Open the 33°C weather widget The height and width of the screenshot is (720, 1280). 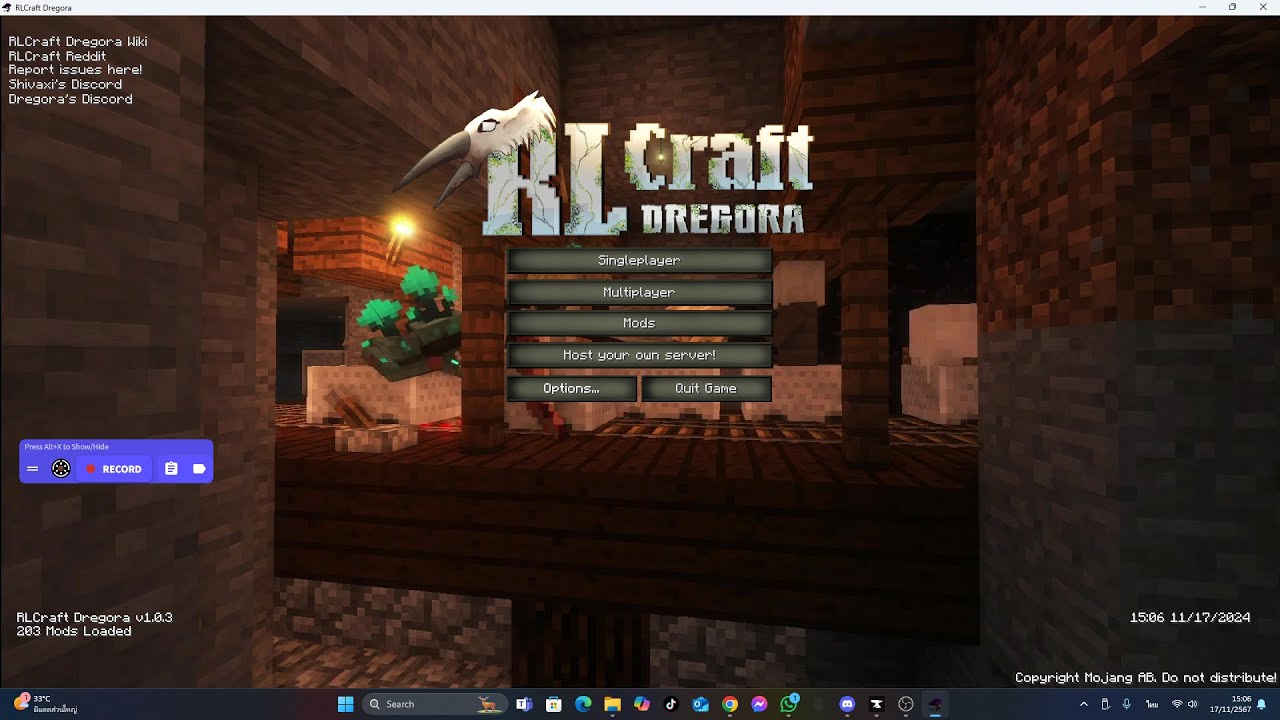pos(46,704)
